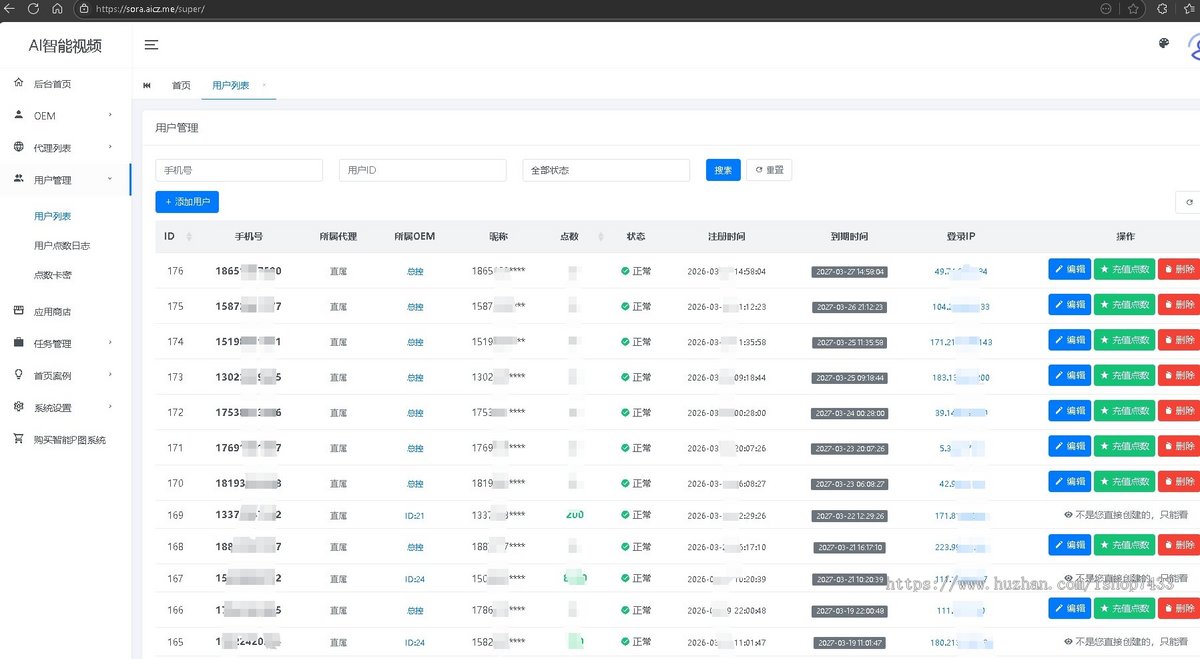This screenshot has height=659, width=1200.
Task: Click the browser back arrow
Action: tap(10, 8)
